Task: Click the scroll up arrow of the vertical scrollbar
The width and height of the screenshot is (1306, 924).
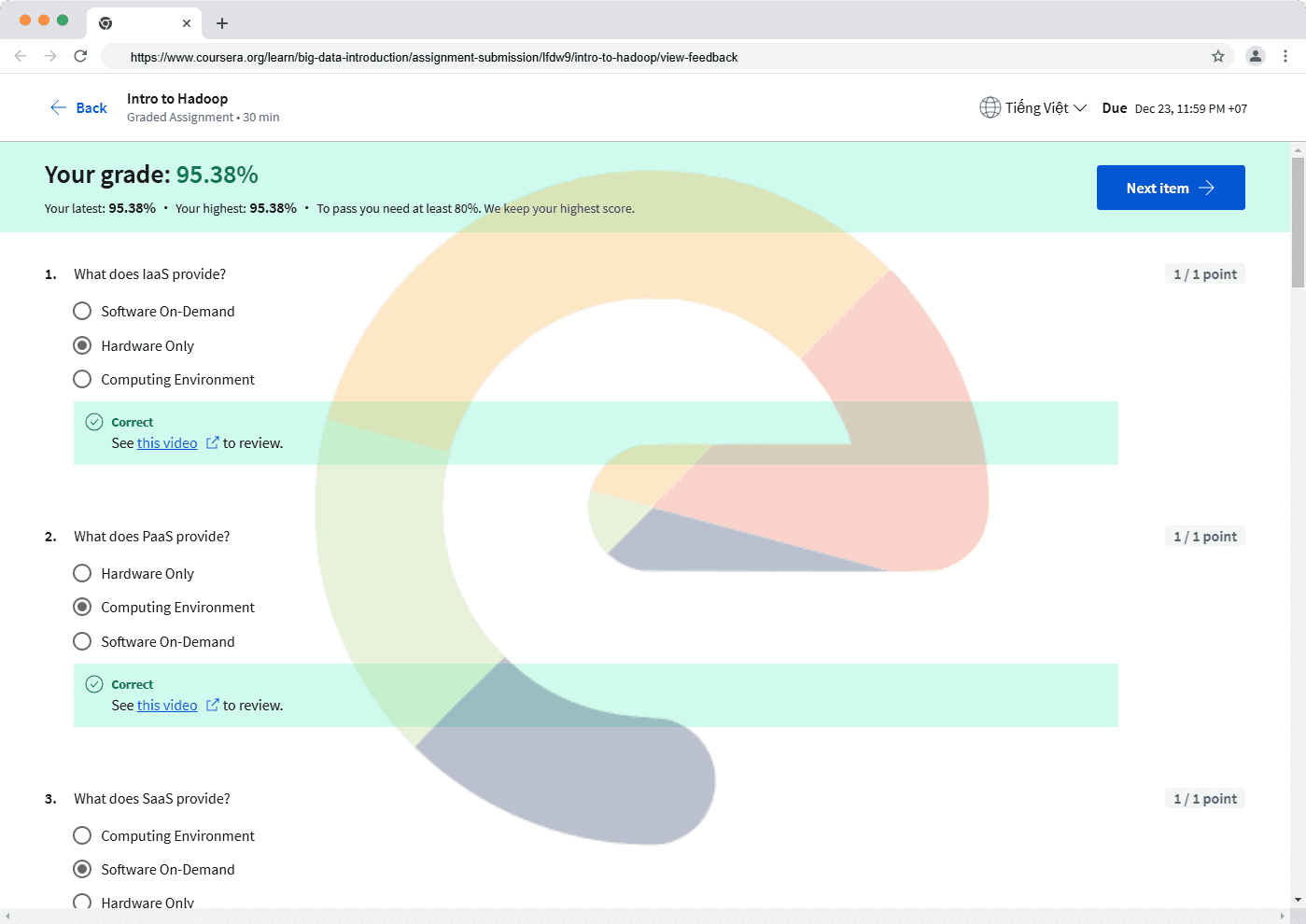Action: coord(1298,149)
